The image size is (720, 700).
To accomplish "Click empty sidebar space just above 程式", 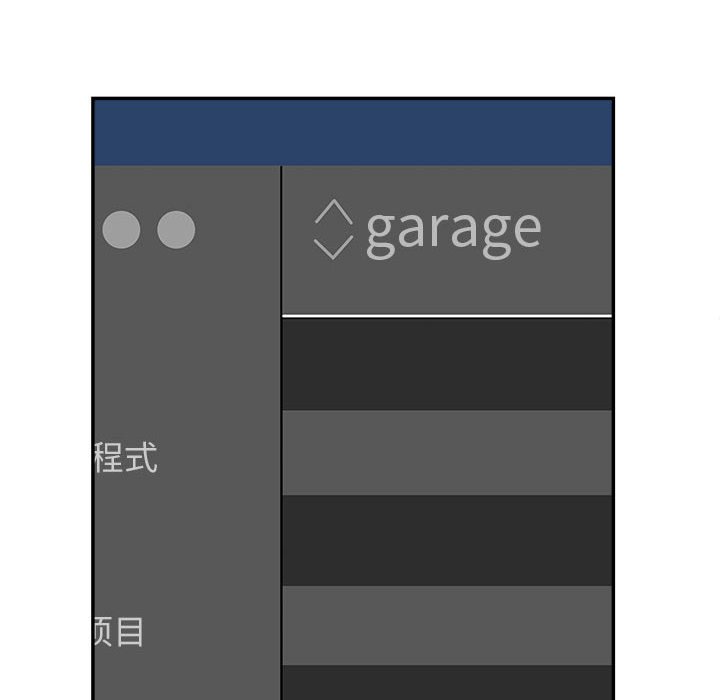I will [186, 380].
